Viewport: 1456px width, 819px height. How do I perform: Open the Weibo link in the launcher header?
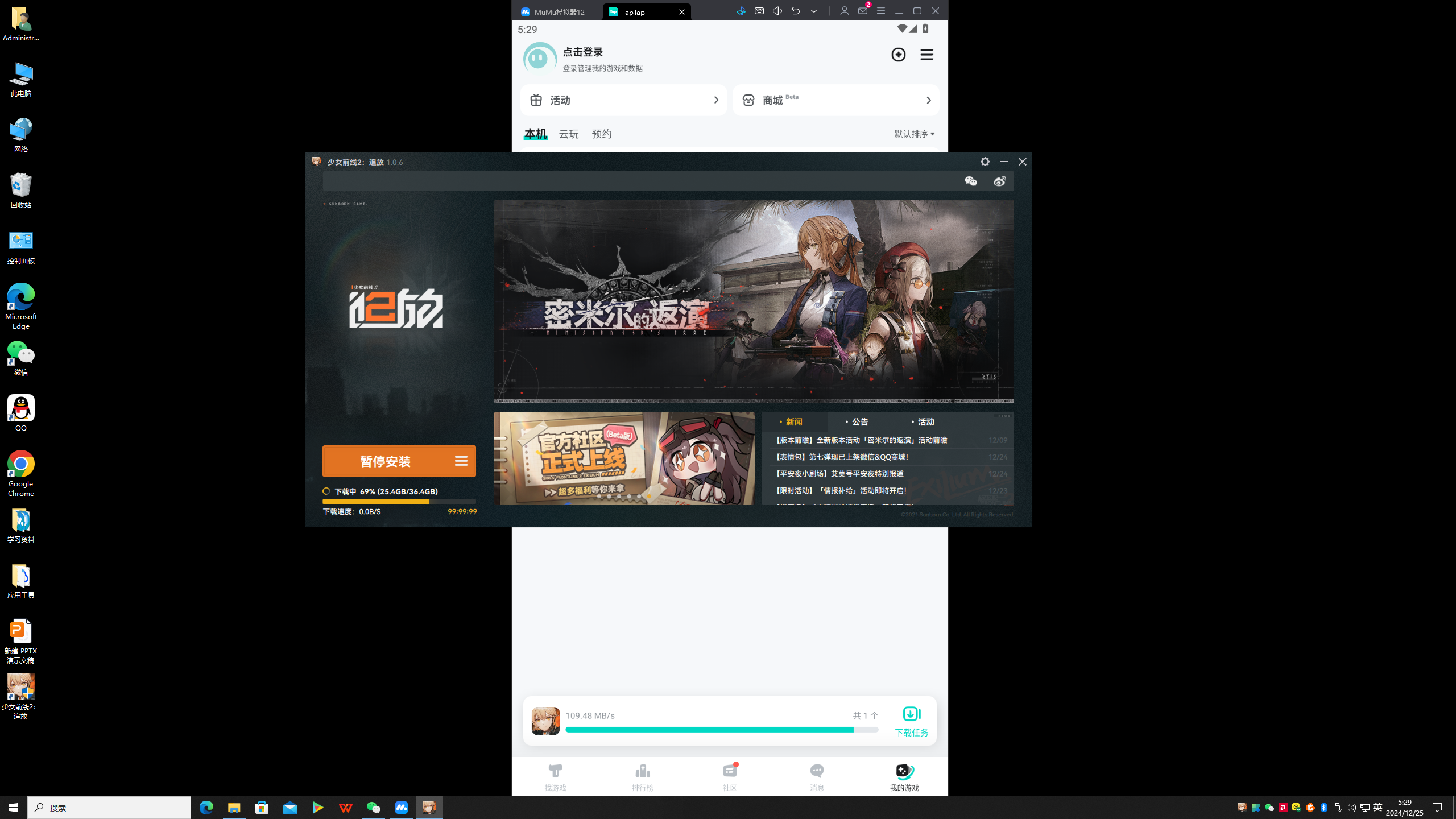click(1000, 181)
